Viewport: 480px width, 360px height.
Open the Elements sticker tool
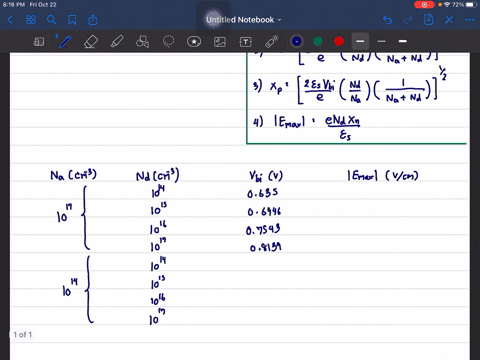(x=194, y=42)
